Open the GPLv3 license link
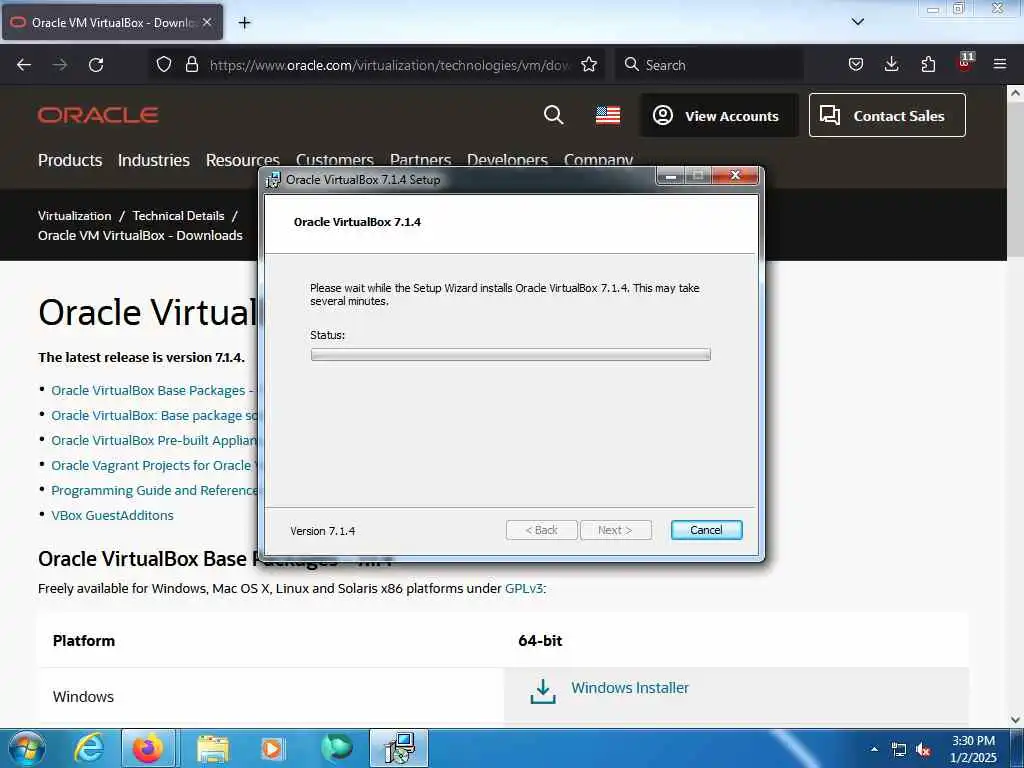This screenshot has width=1024, height=768. pos(524,588)
